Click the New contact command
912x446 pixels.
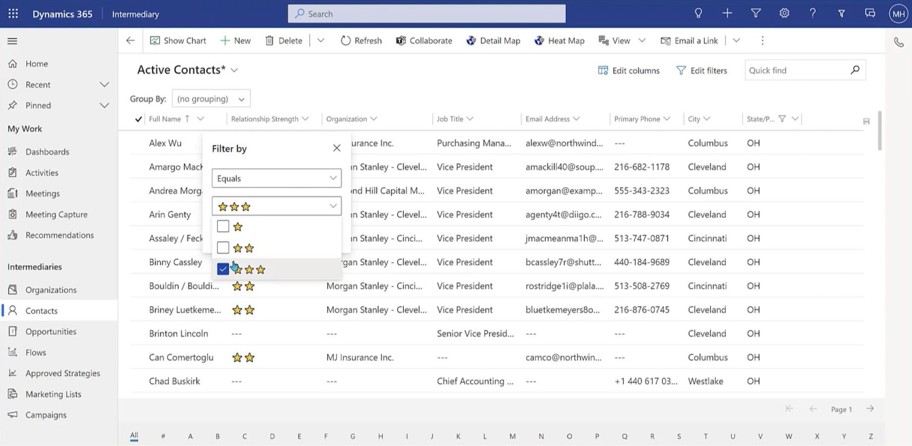[x=235, y=41]
